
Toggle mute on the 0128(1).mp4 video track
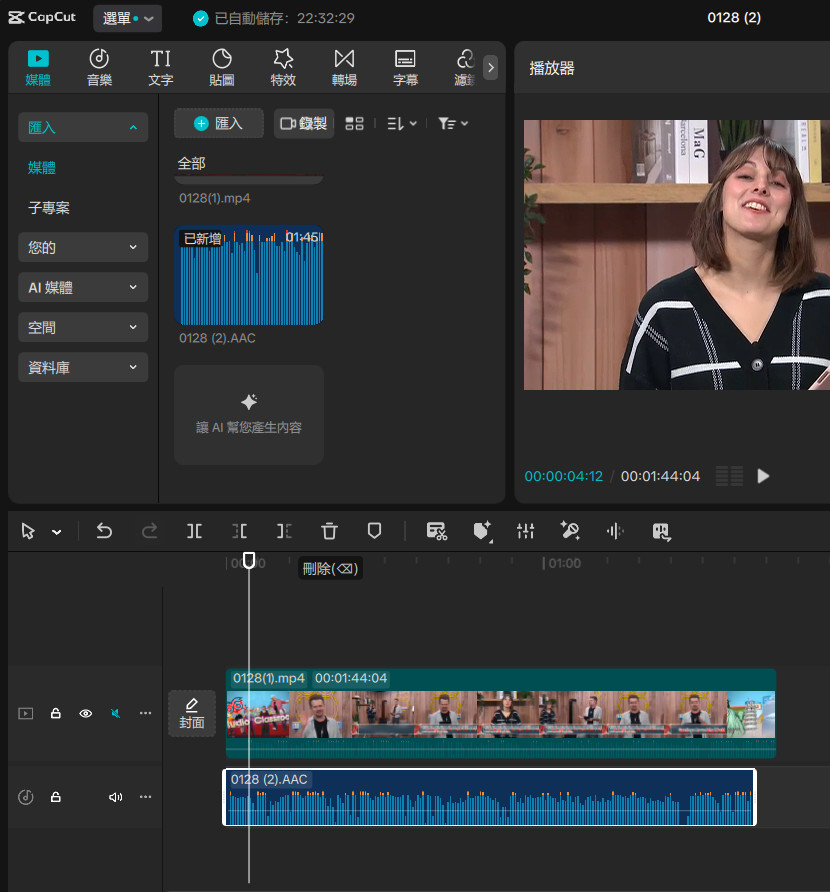[x=116, y=714]
